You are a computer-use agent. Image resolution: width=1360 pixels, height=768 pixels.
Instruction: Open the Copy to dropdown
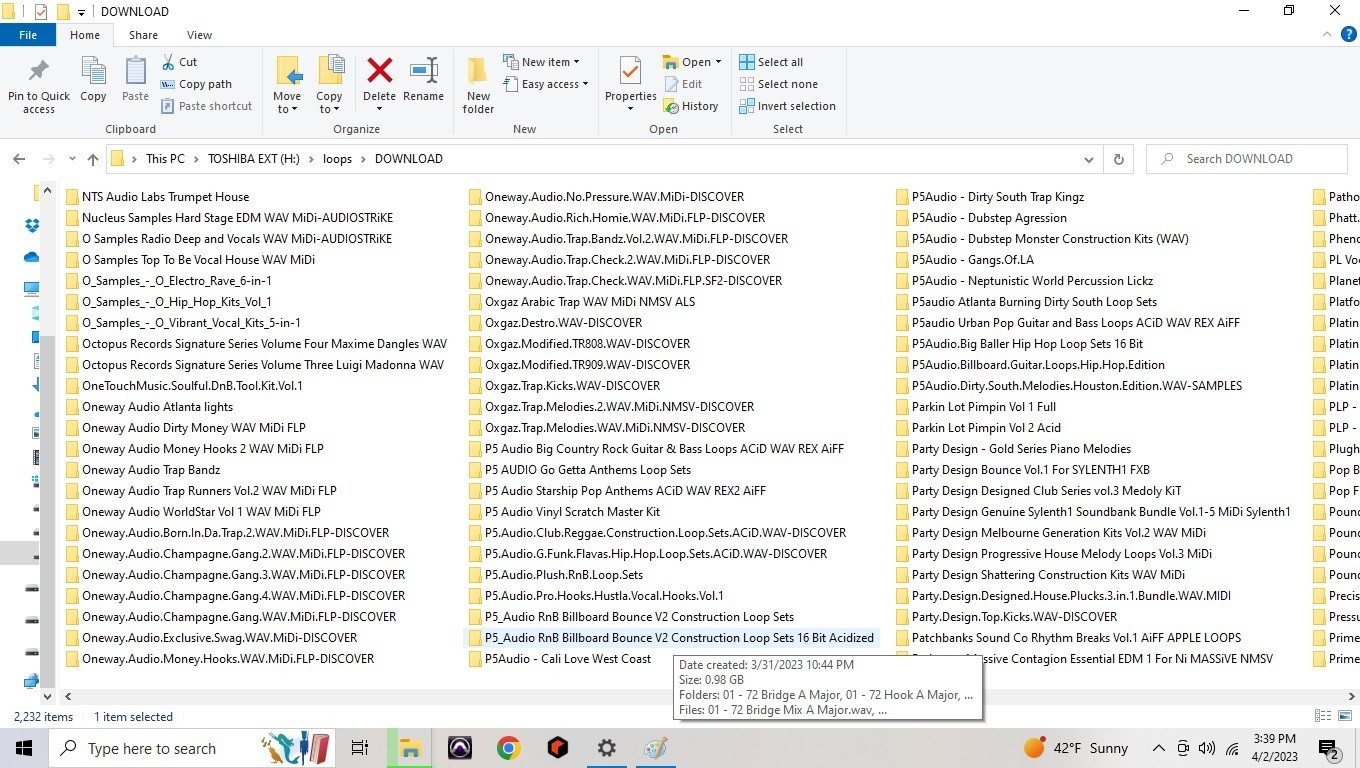pos(329,104)
